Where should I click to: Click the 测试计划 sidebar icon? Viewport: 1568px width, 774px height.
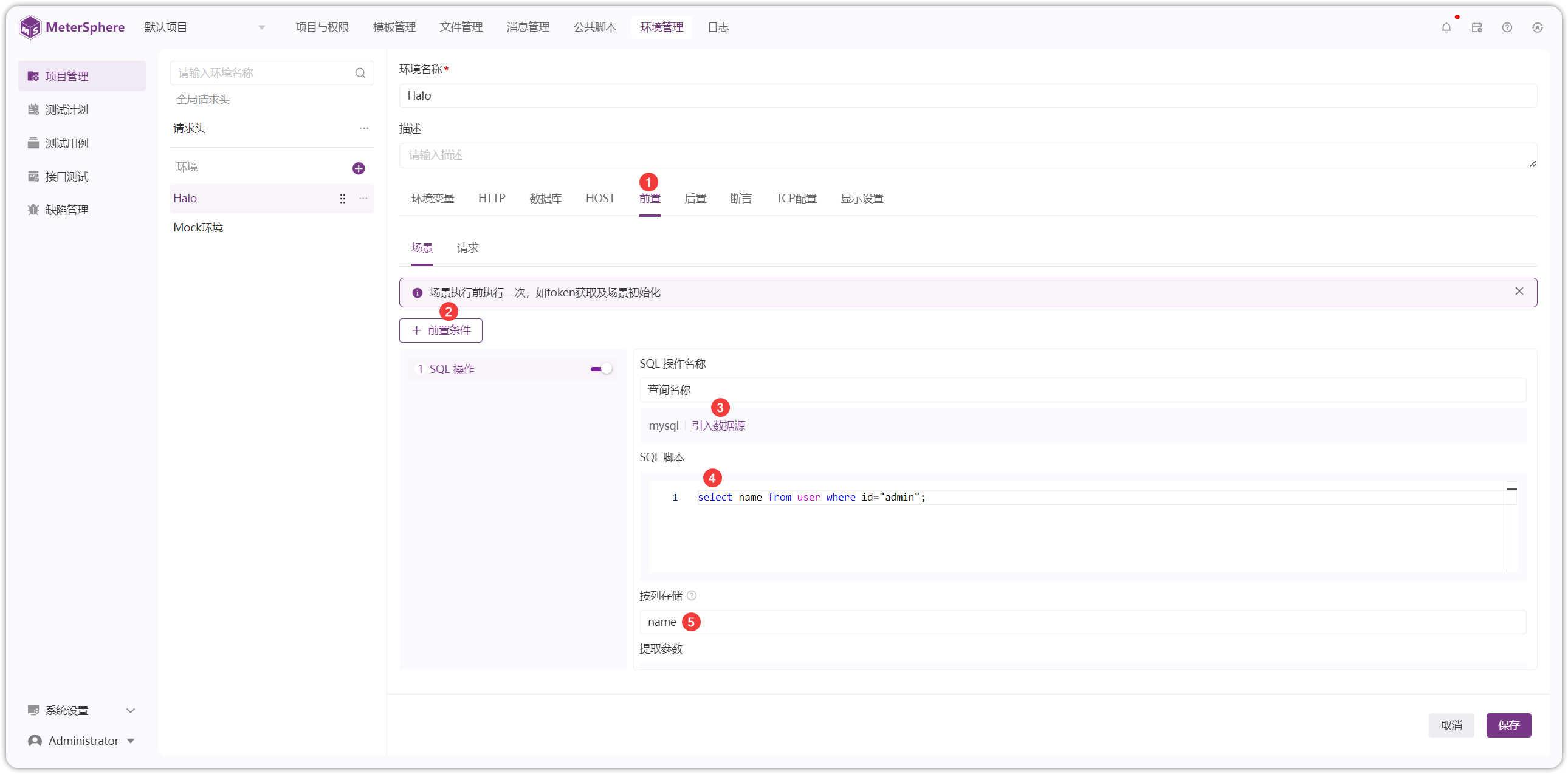tap(33, 110)
